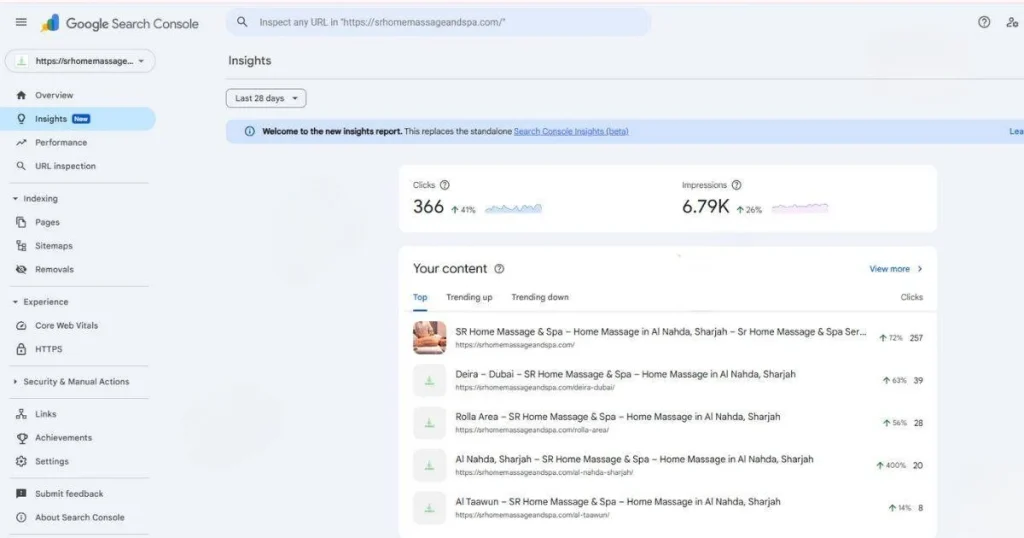Click the Clicks sparkline chart
Viewport: 1024px width, 538px height.
pos(513,209)
